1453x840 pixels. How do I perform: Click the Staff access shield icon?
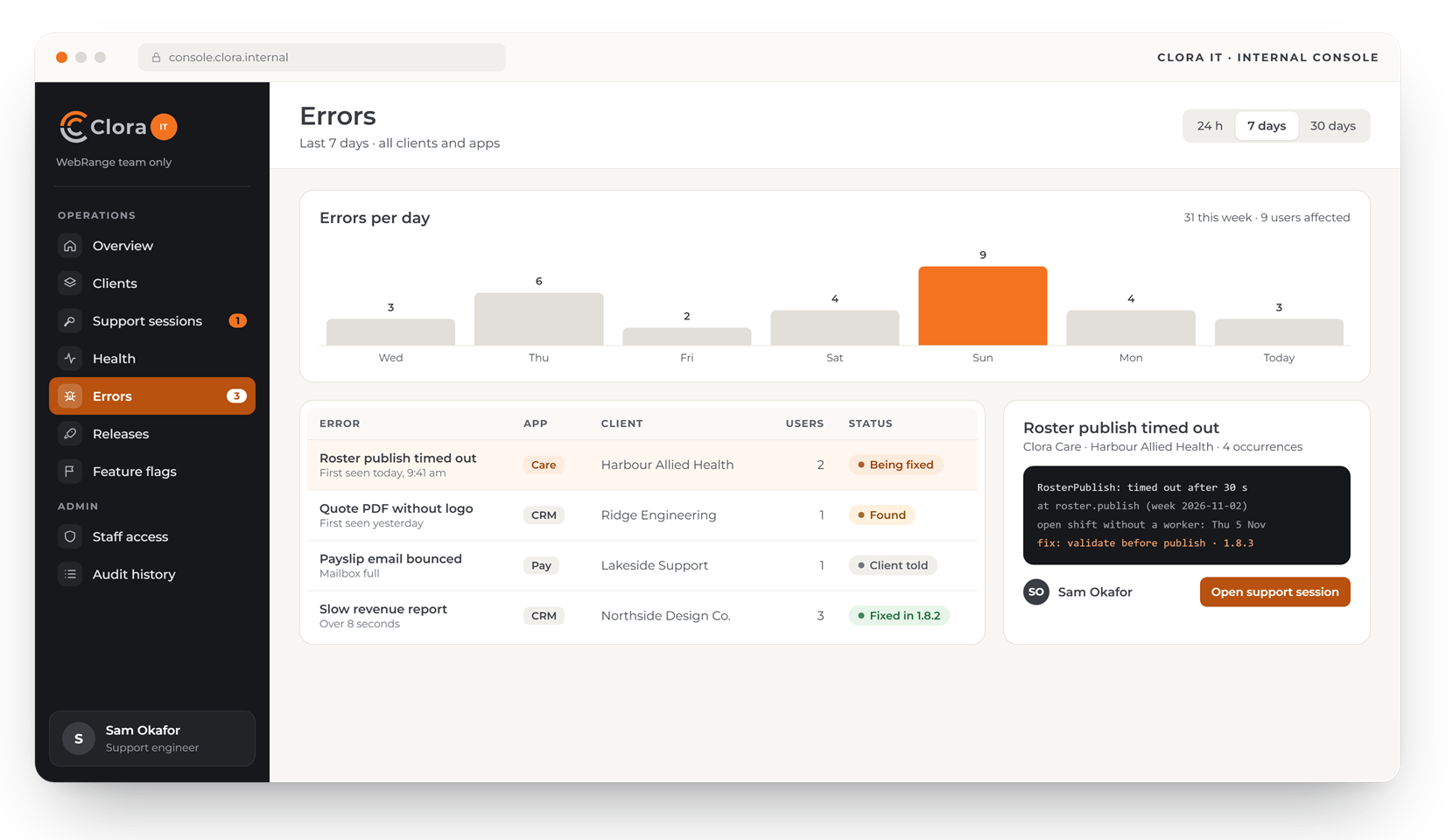tap(70, 536)
